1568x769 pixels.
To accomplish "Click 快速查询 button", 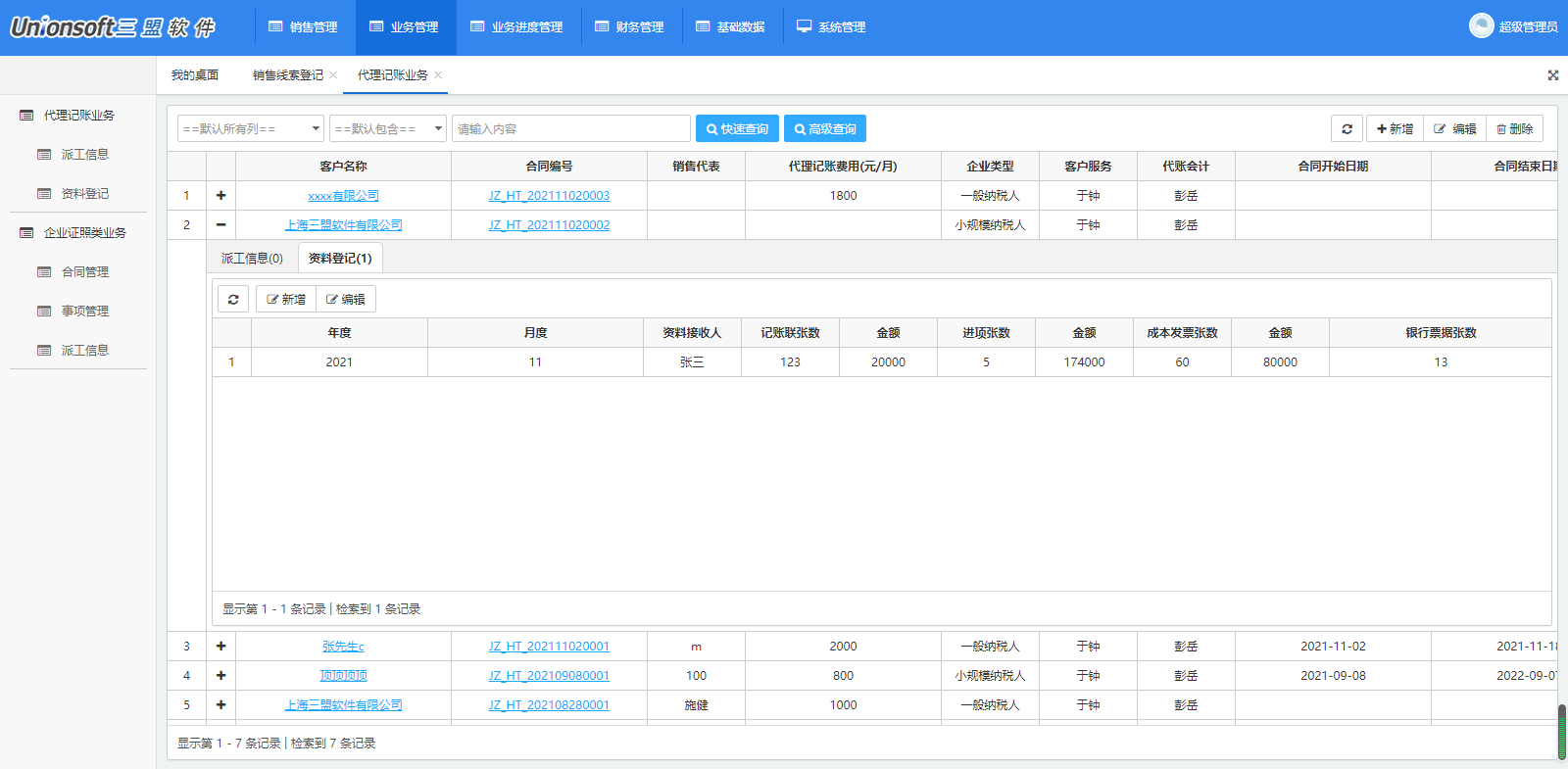I will coord(737,128).
